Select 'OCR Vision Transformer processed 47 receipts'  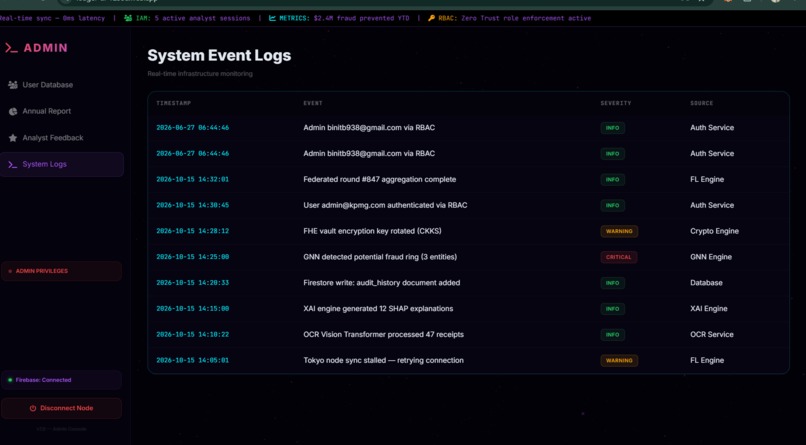click(383, 335)
